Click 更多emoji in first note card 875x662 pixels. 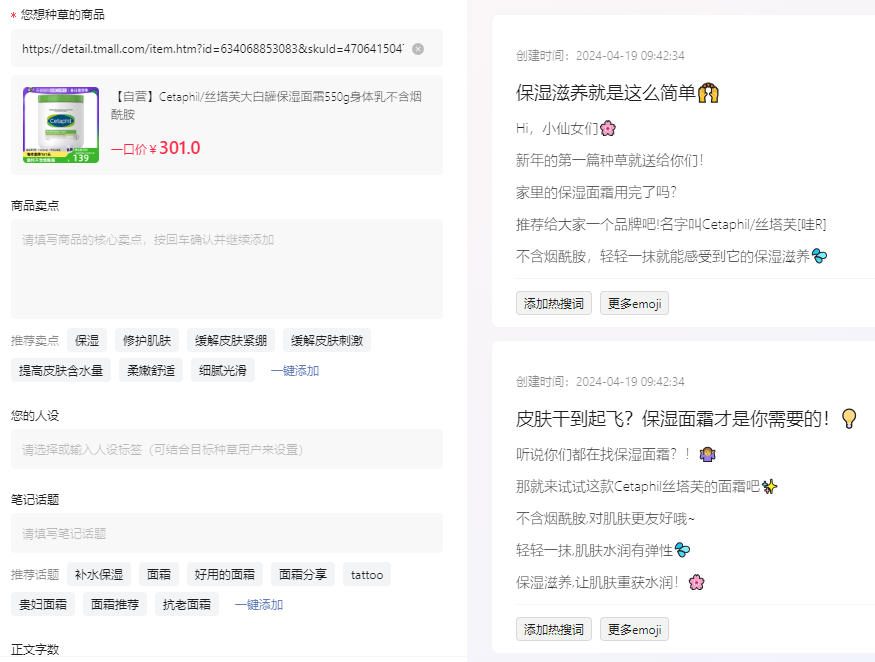tap(634, 303)
